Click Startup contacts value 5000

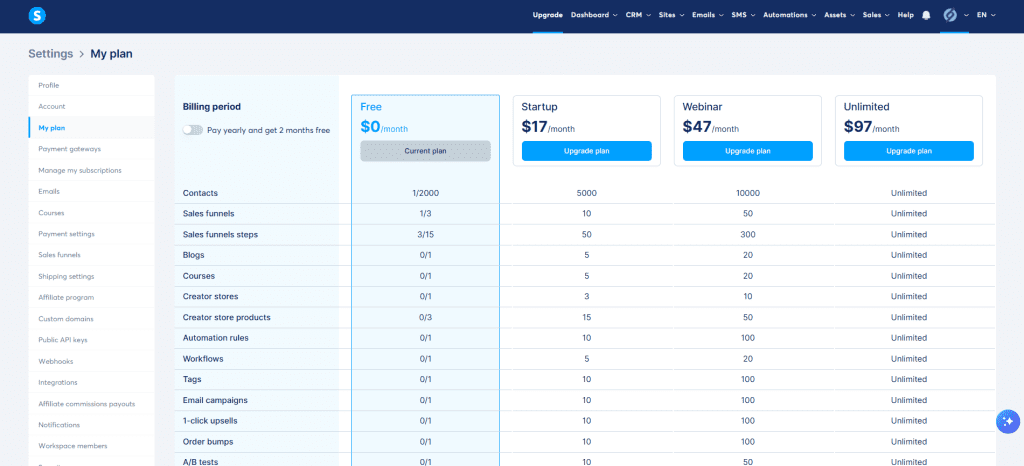coord(586,193)
